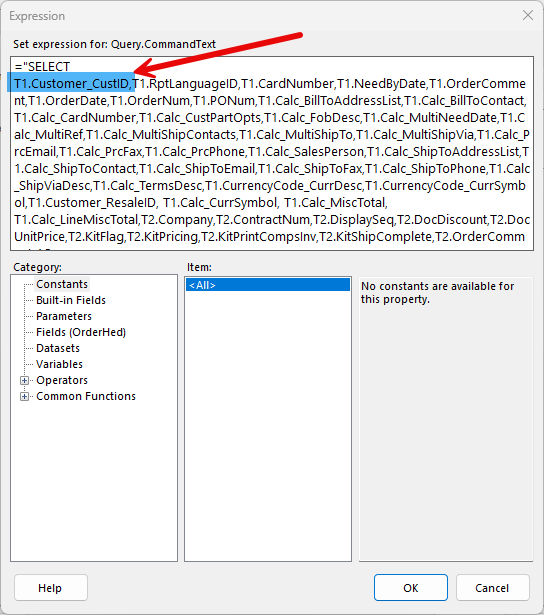Click T1.Customer_ResaleID in the expression
Image resolution: width=544 pixels, height=615 pixels.
(92, 203)
